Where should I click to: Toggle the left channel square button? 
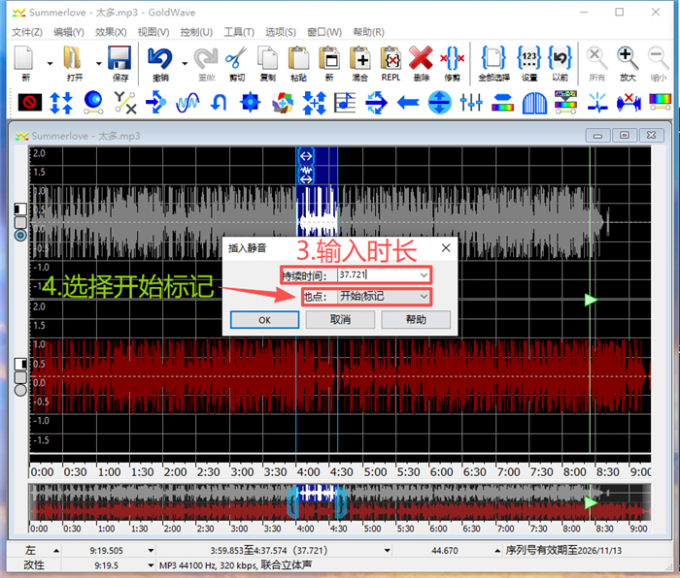pos(21,209)
